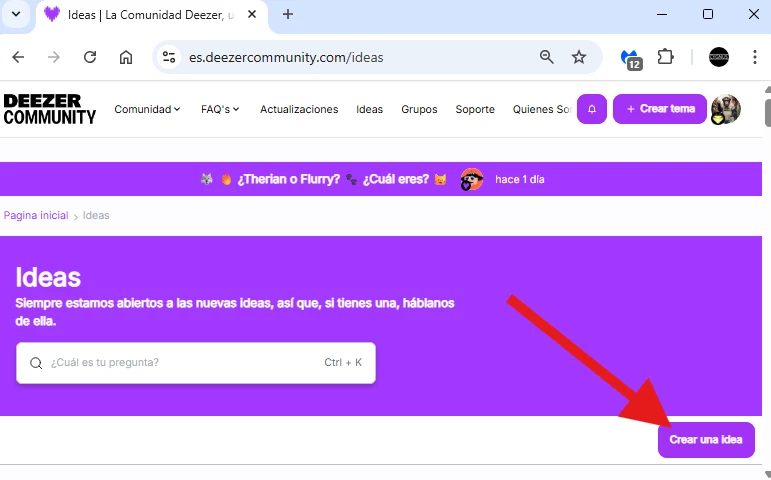Open notifications bell button
This screenshot has width=771, height=480.
(592, 109)
